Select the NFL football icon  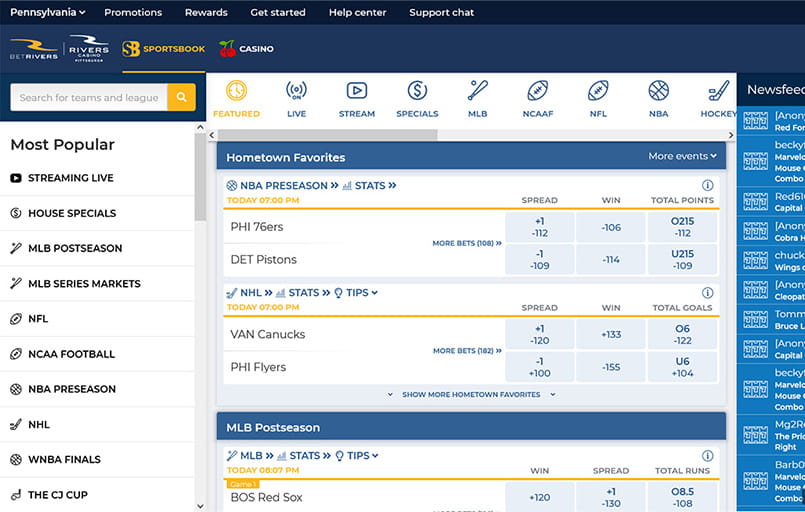(x=598, y=91)
